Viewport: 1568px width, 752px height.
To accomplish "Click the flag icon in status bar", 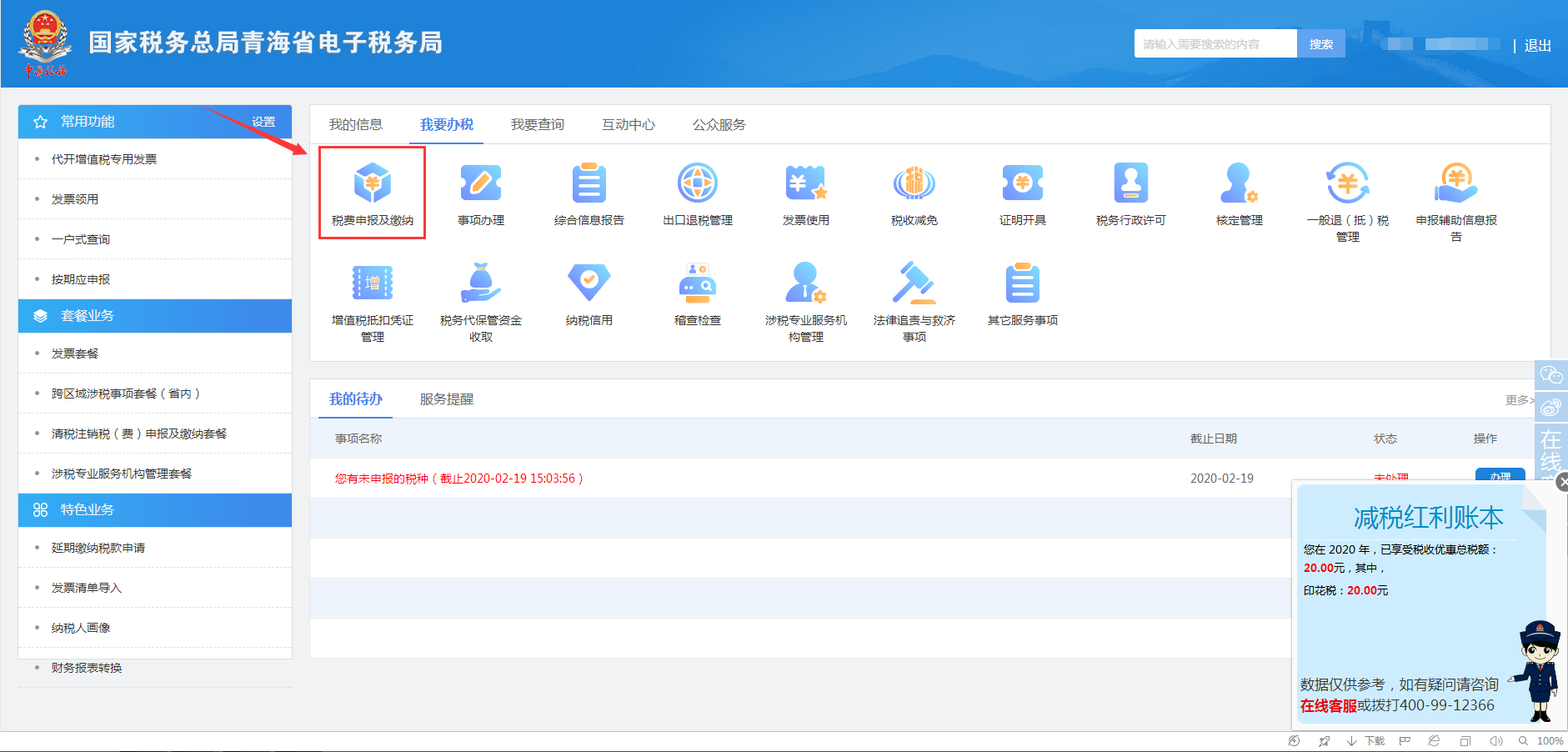I will (1405, 741).
